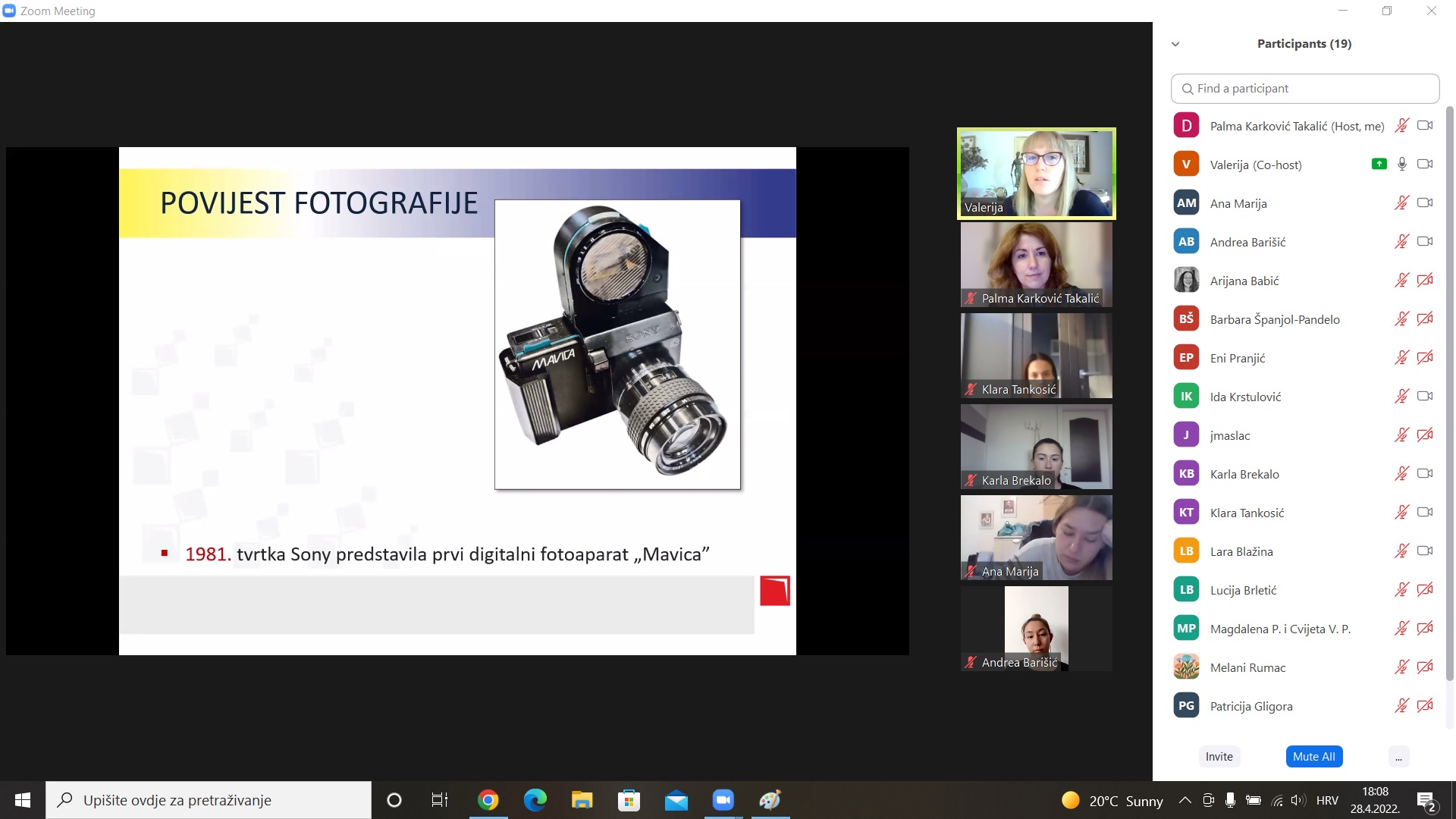Select Karla Brekalo in participants list

1244,474
